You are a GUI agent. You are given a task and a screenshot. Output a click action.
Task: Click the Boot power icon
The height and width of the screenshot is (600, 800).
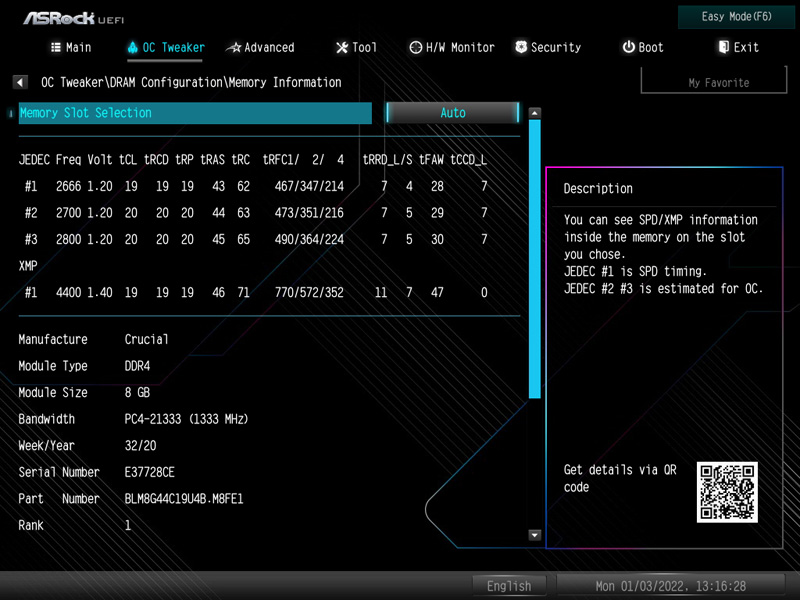pos(629,47)
